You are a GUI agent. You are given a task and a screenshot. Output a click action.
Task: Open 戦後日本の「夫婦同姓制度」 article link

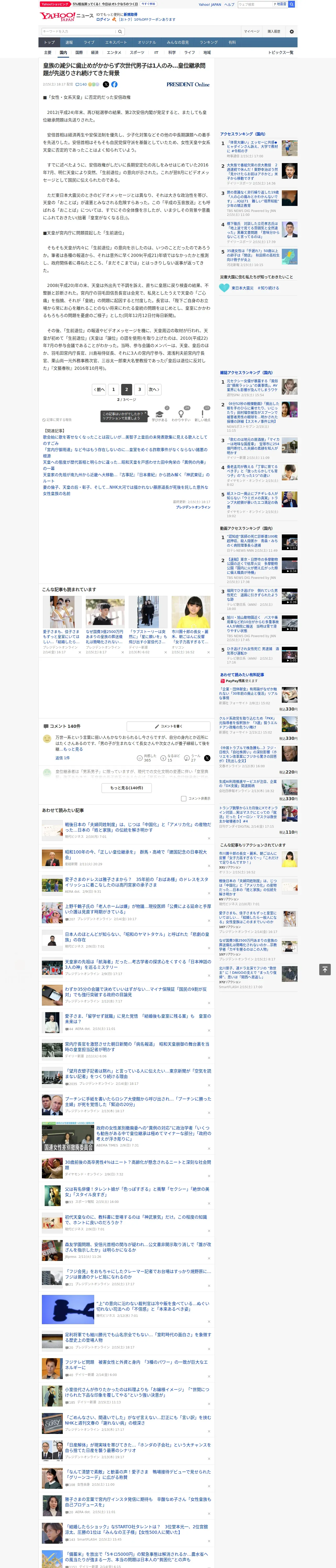[x=138, y=827]
